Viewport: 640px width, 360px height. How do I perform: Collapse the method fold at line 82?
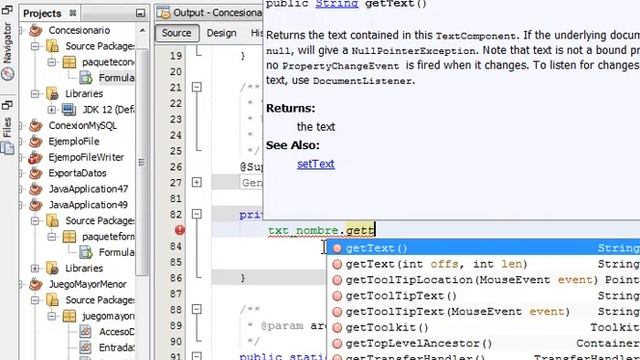click(x=197, y=214)
